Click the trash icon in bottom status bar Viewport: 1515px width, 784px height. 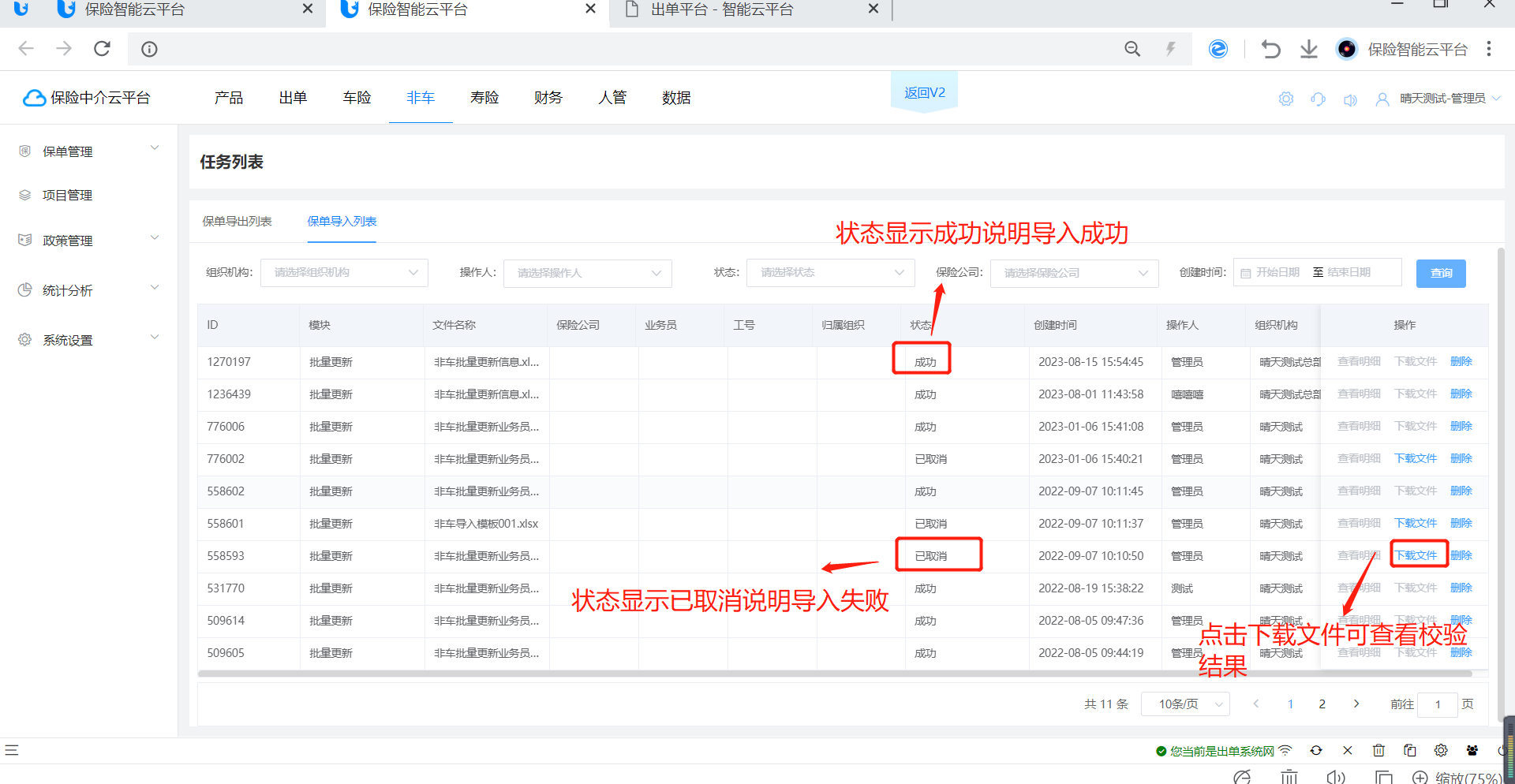(x=1378, y=750)
